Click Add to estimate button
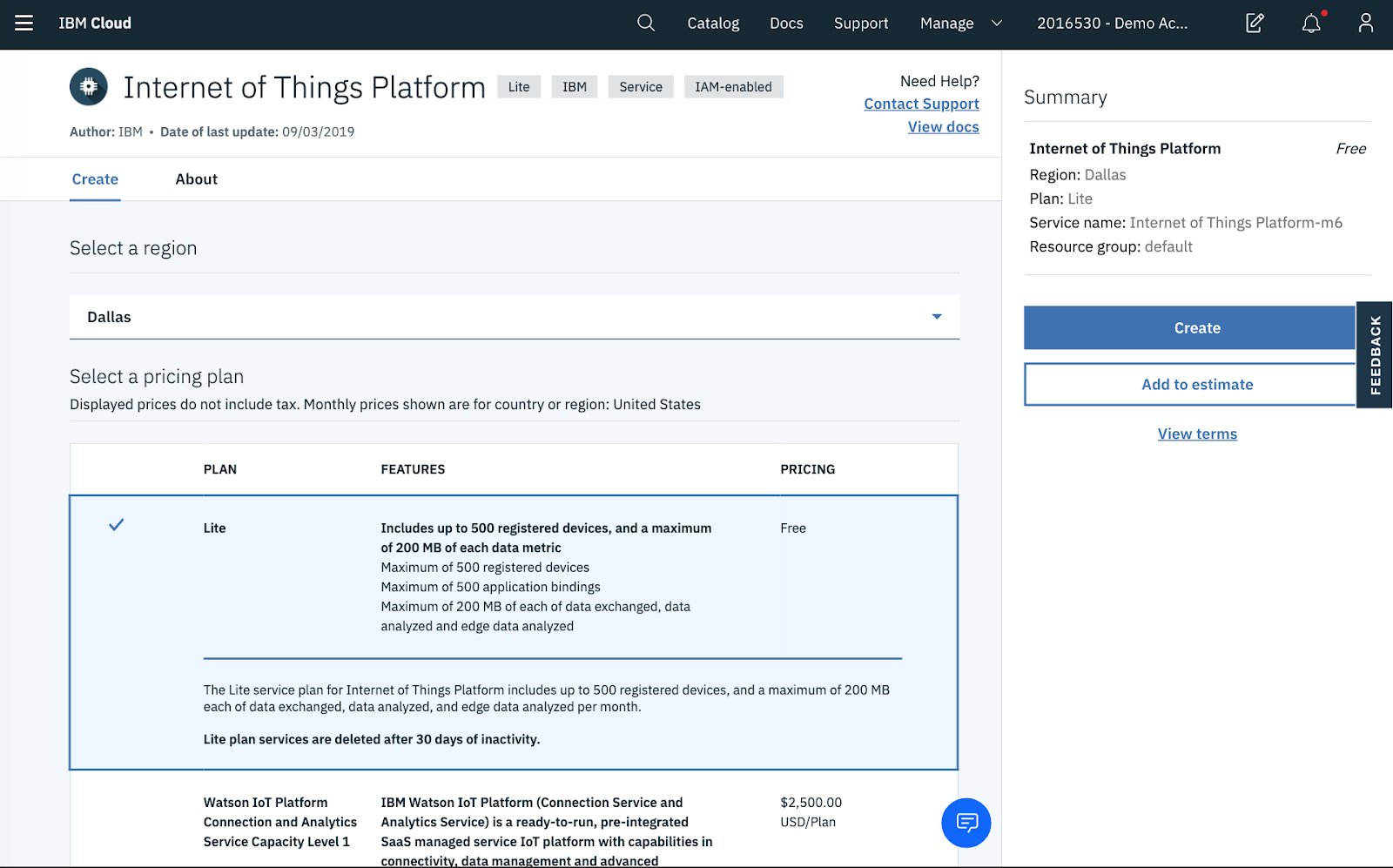Screen dimensions: 1393x868 pos(1190,385)
